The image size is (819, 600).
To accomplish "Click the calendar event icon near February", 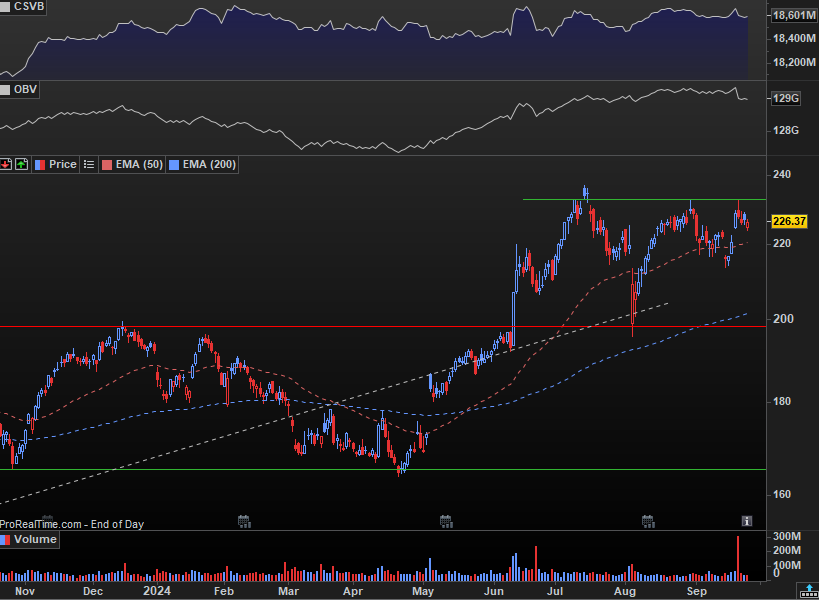I will click(x=243, y=520).
